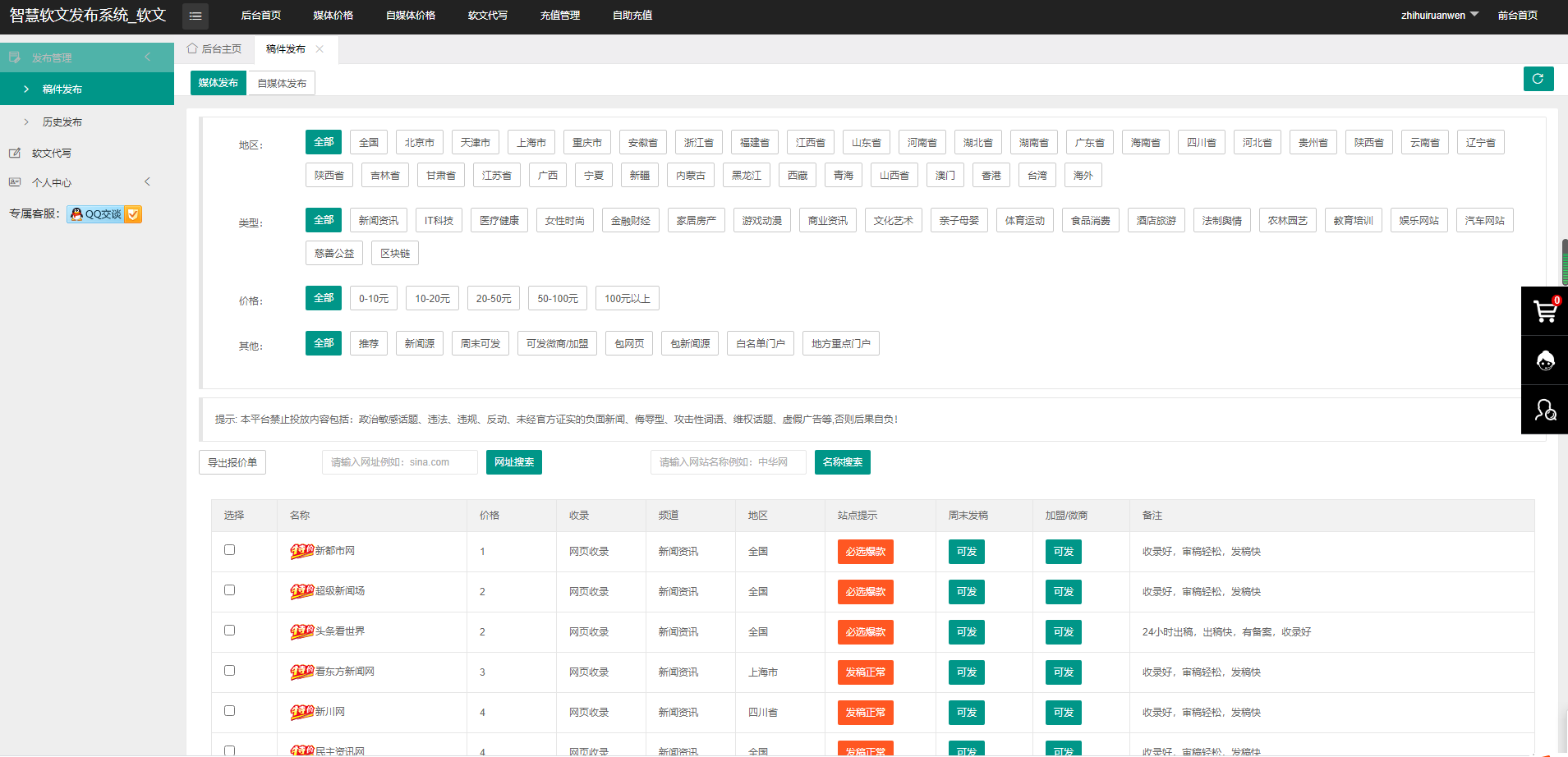Click the QQ交谈 customer service badge
1568x757 pixels.
(104, 214)
